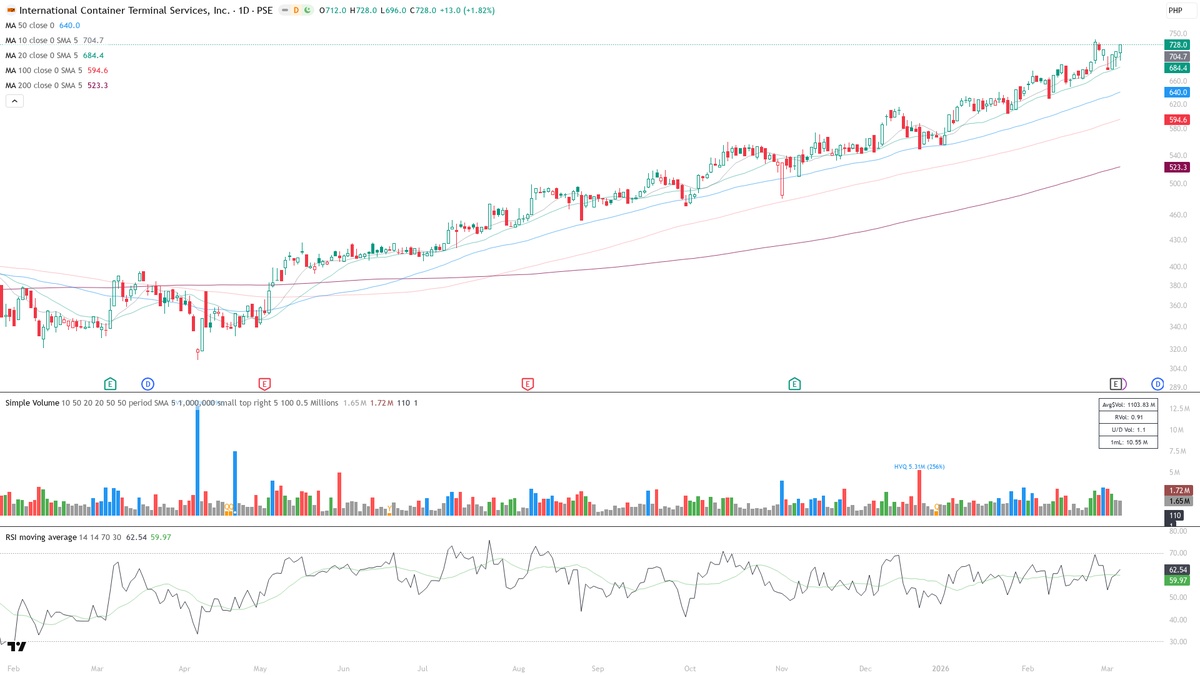This screenshot has height=675, width=1200.
Task: Click the 1mL 10.55 M table row
Action: pyautogui.click(x=1128, y=441)
